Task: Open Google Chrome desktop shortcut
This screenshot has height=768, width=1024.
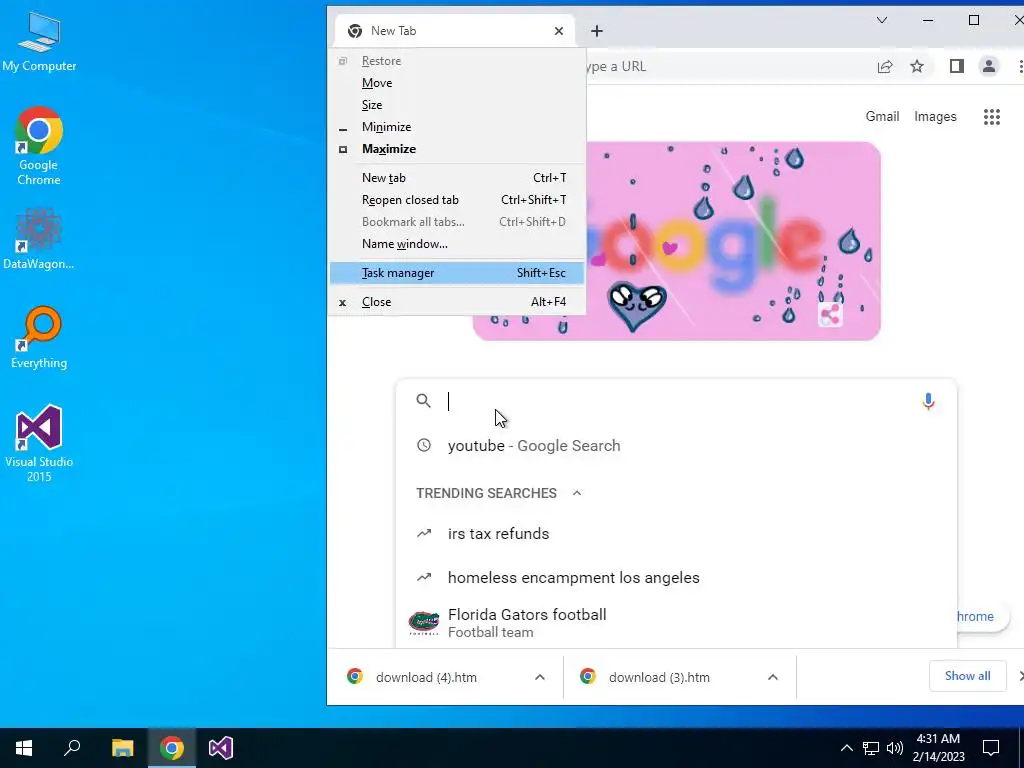Action: 39,146
